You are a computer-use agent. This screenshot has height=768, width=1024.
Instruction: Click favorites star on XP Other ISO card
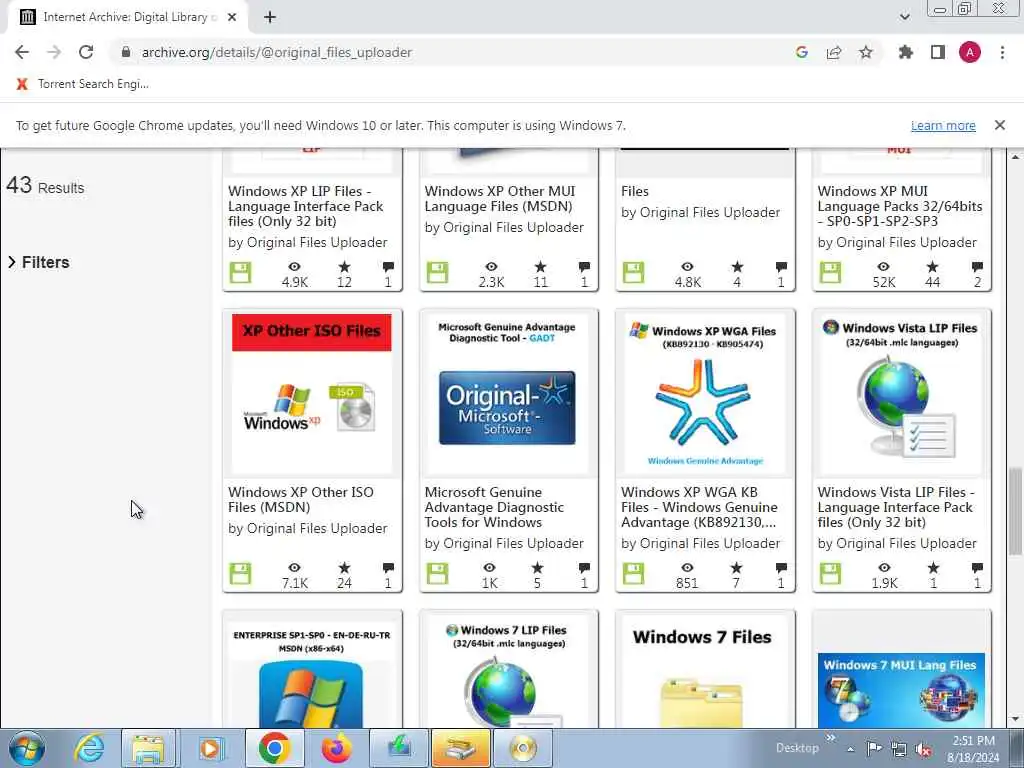pos(344,568)
